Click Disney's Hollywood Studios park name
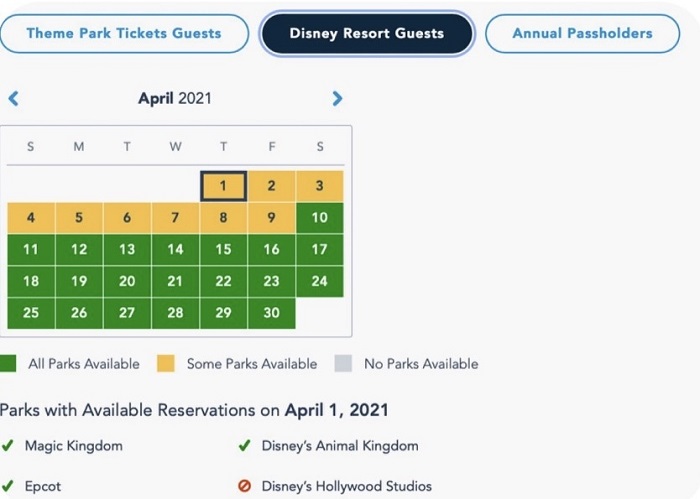This screenshot has width=700, height=499. click(346, 486)
